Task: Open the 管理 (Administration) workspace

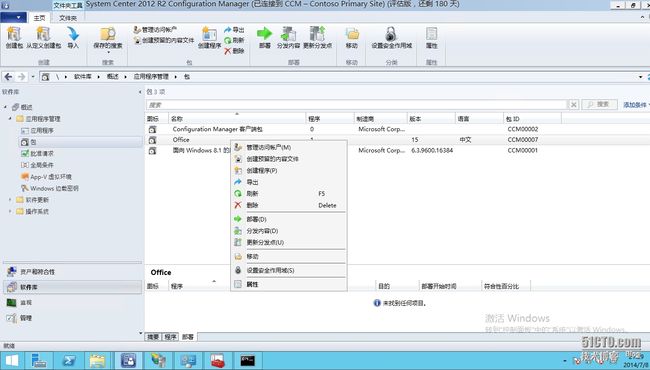Action: pos(73,318)
